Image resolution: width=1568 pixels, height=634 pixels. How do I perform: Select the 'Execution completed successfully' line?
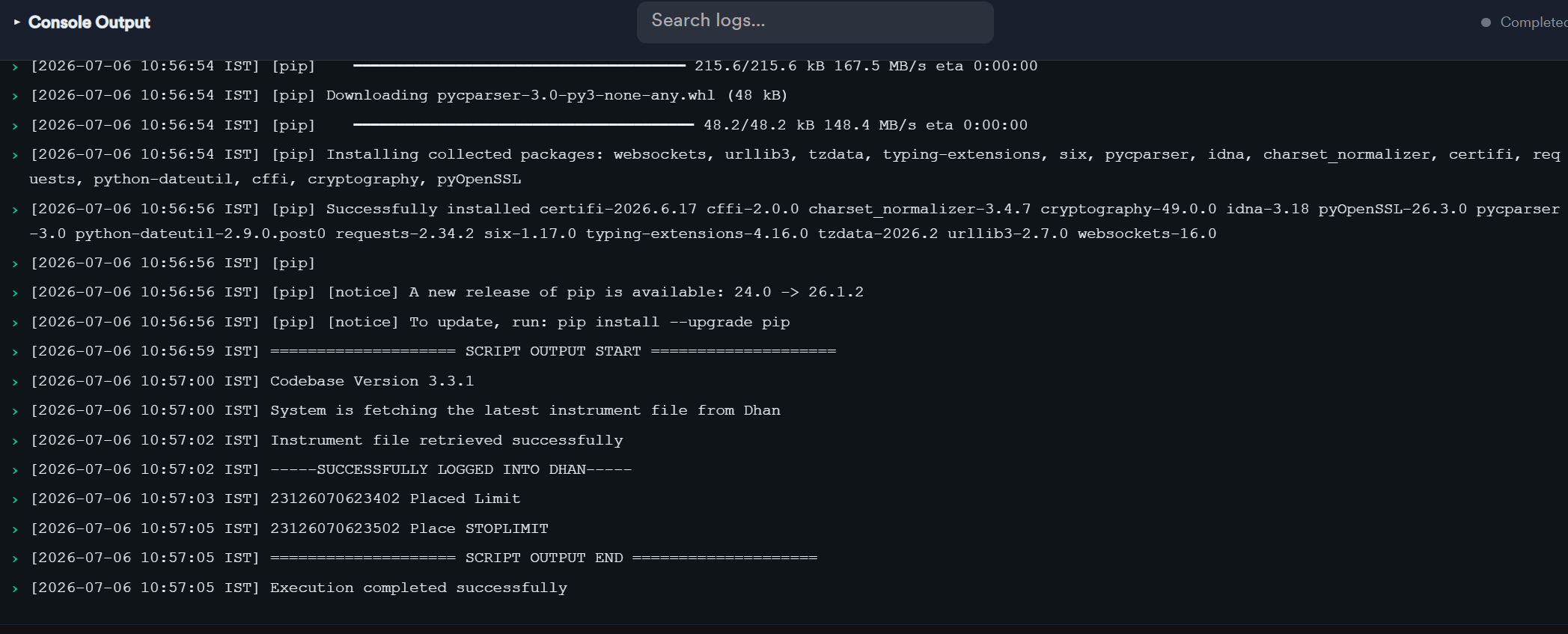(x=299, y=588)
